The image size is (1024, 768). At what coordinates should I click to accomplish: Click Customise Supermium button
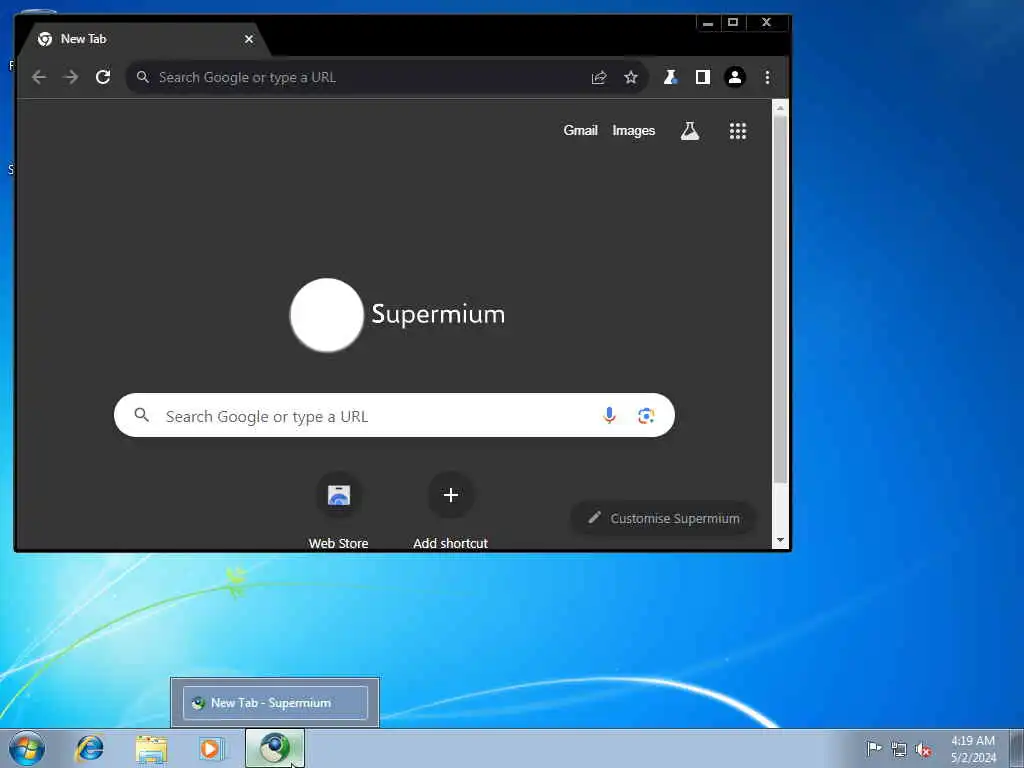(664, 519)
